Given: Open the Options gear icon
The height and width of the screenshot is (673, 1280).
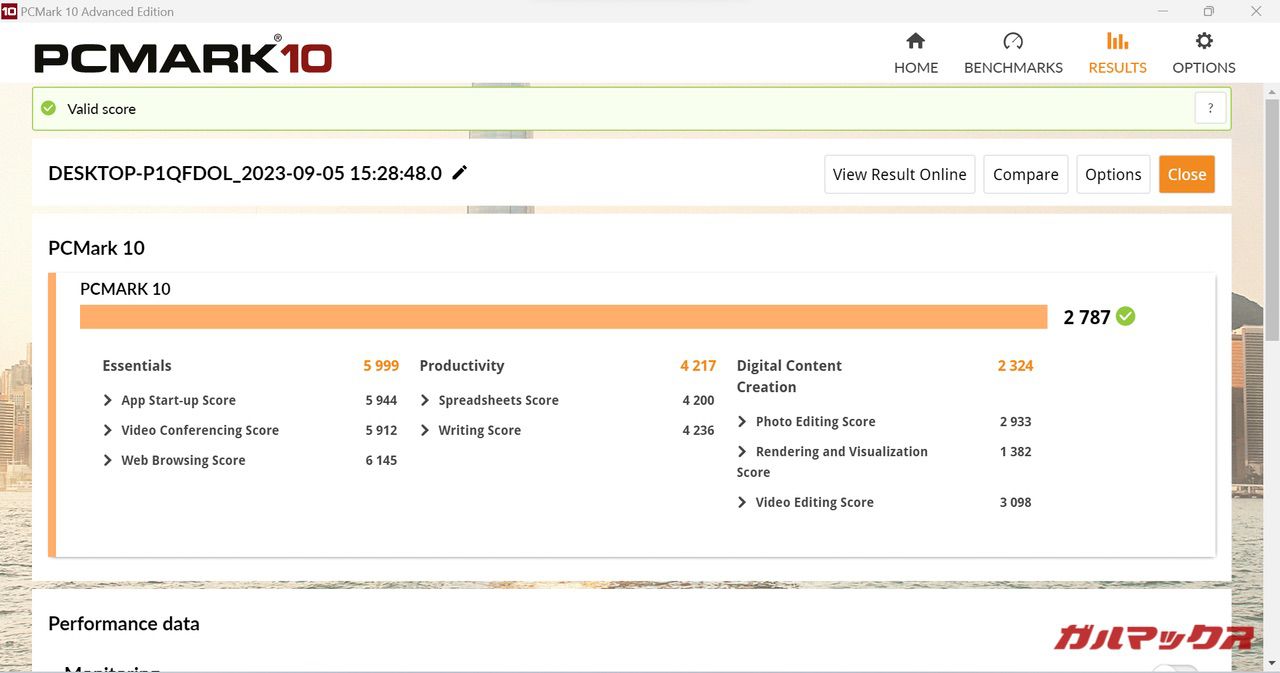Looking at the screenshot, I should [1204, 41].
